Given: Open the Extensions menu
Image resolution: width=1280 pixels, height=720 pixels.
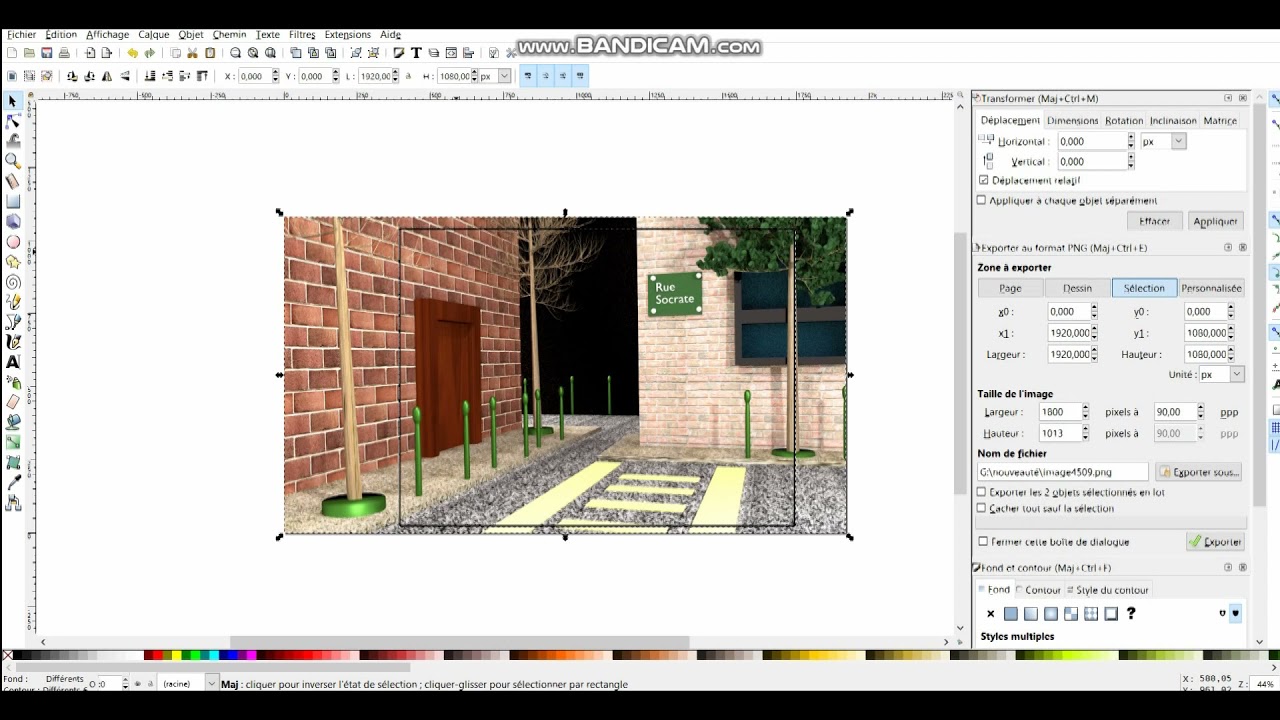Looking at the screenshot, I should 347,35.
